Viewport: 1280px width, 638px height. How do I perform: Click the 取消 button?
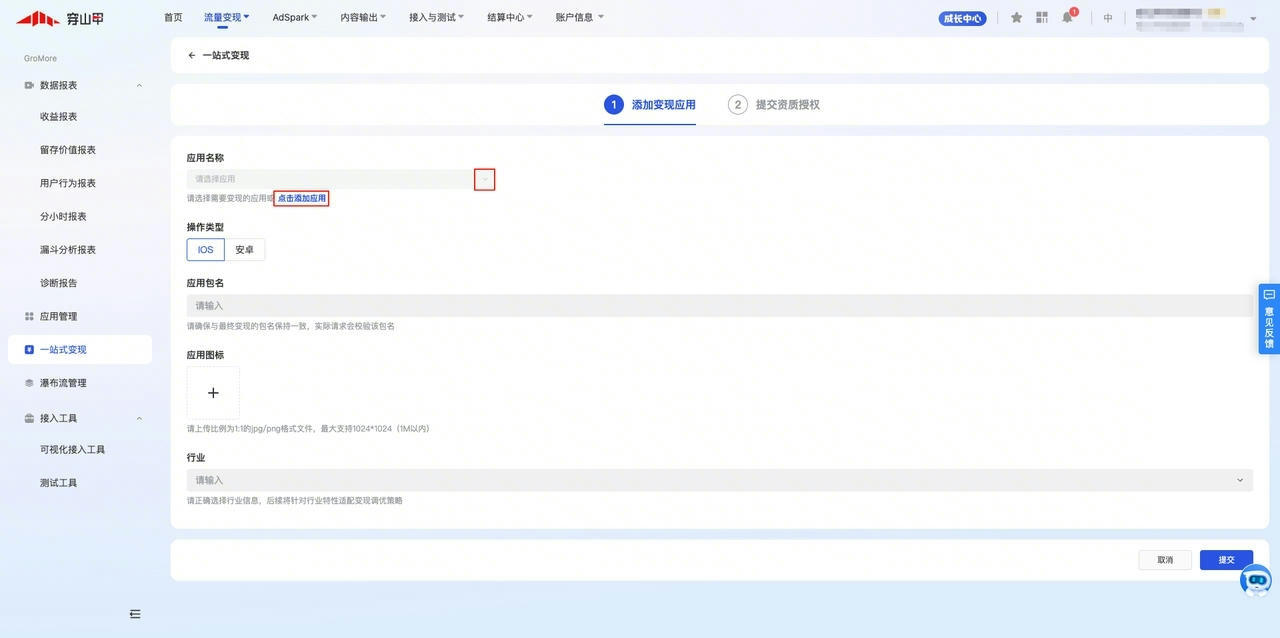click(1165, 560)
